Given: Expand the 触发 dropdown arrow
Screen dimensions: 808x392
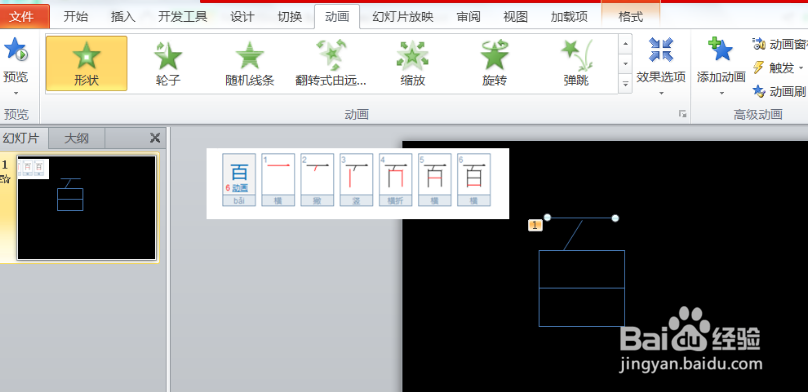Looking at the screenshot, I should [x=801, y=68].
